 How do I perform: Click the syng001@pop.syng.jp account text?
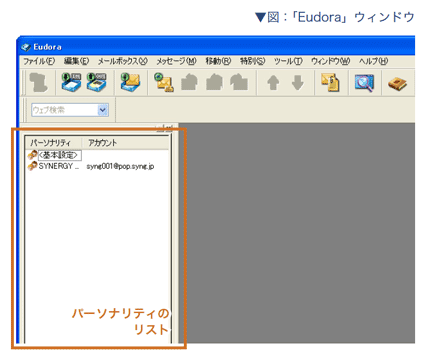[x=120, y=166]
